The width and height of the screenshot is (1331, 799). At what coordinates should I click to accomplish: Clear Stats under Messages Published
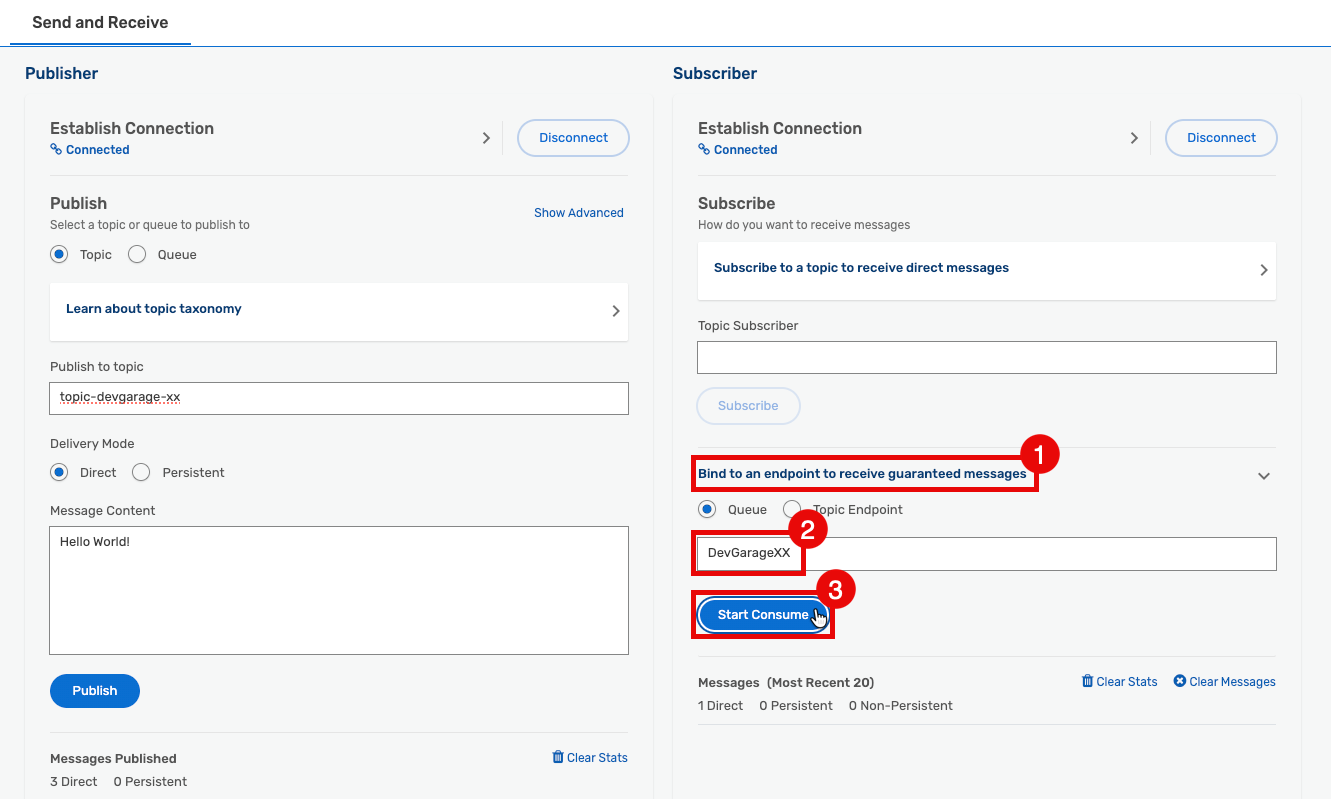coord(597,758)
